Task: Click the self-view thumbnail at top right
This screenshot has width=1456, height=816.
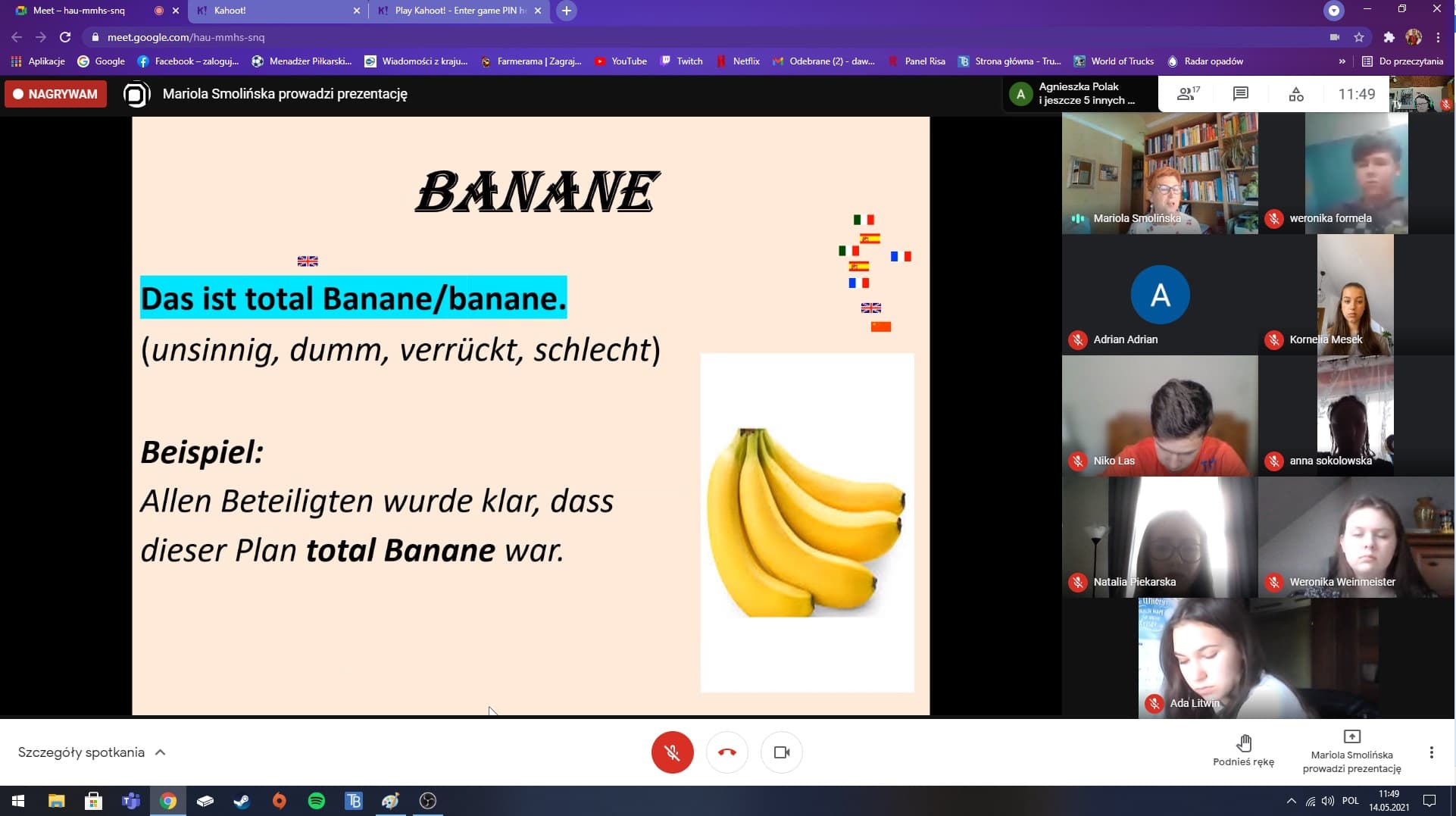Action: [x=1422, y=94]
